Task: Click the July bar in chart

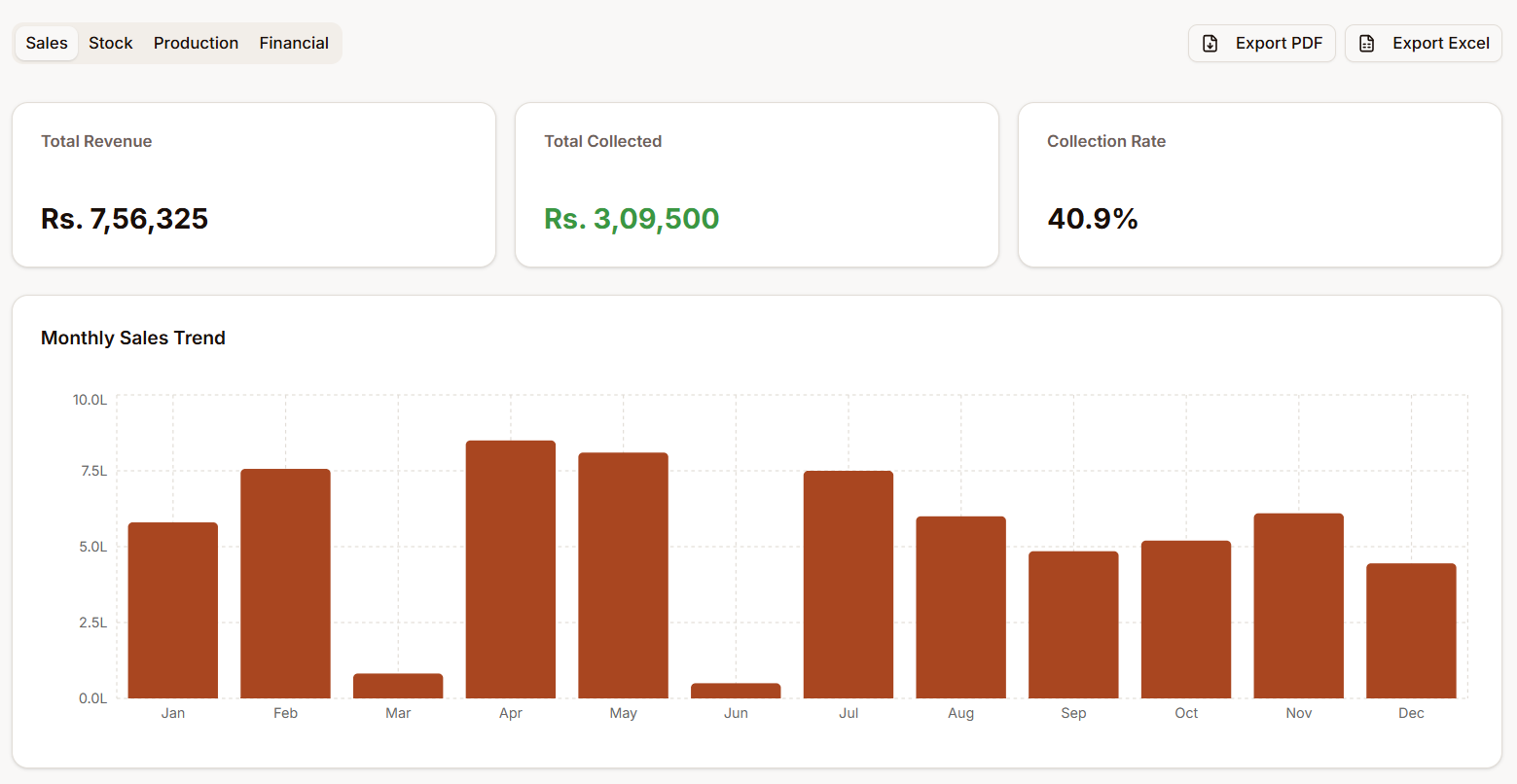Action: 849,585
